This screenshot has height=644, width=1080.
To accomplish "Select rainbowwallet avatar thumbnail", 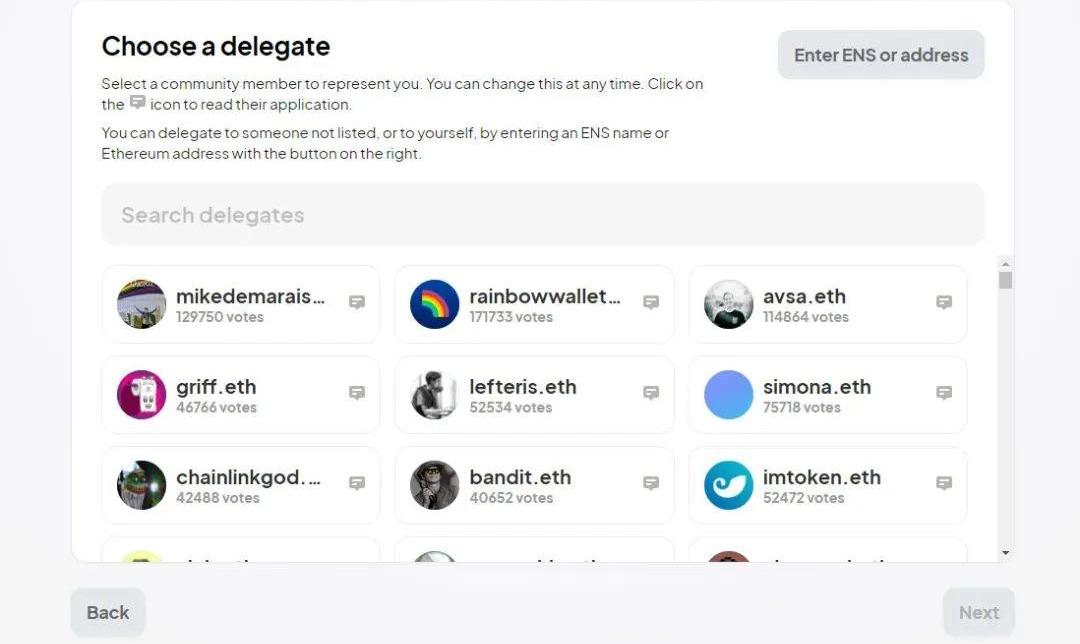I will click(435, 304).
